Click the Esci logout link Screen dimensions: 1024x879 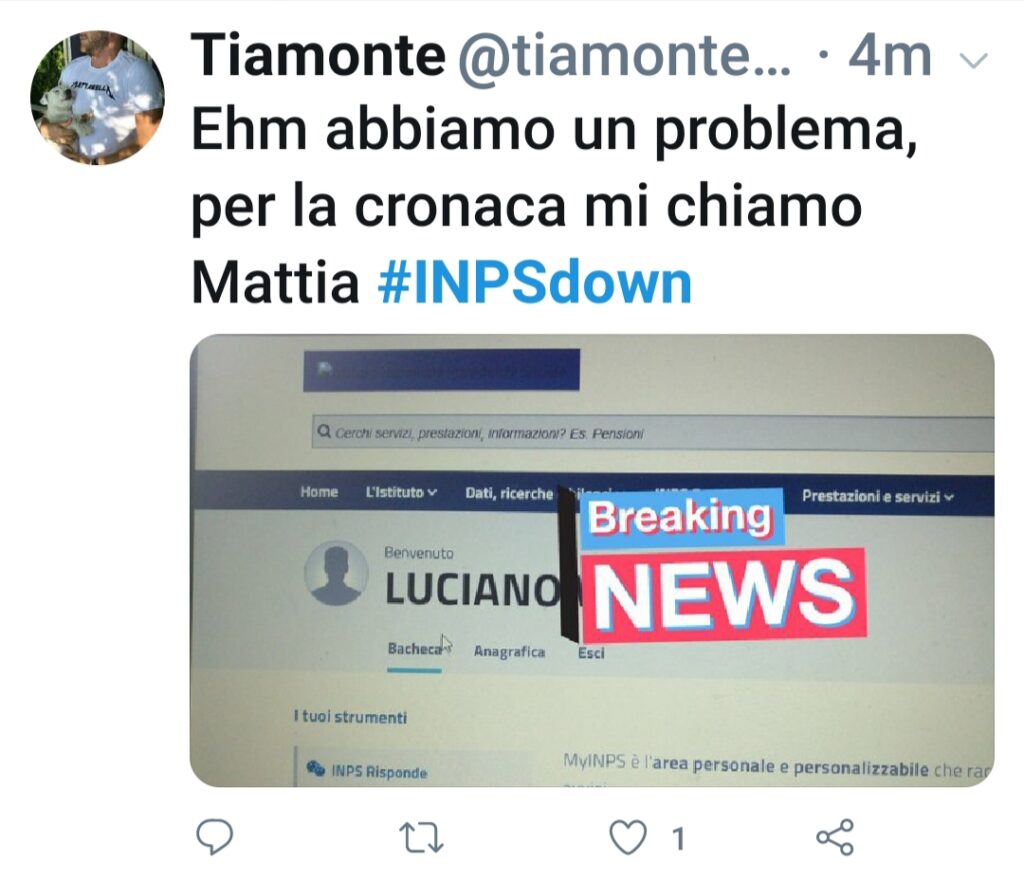tap(591, 652)
